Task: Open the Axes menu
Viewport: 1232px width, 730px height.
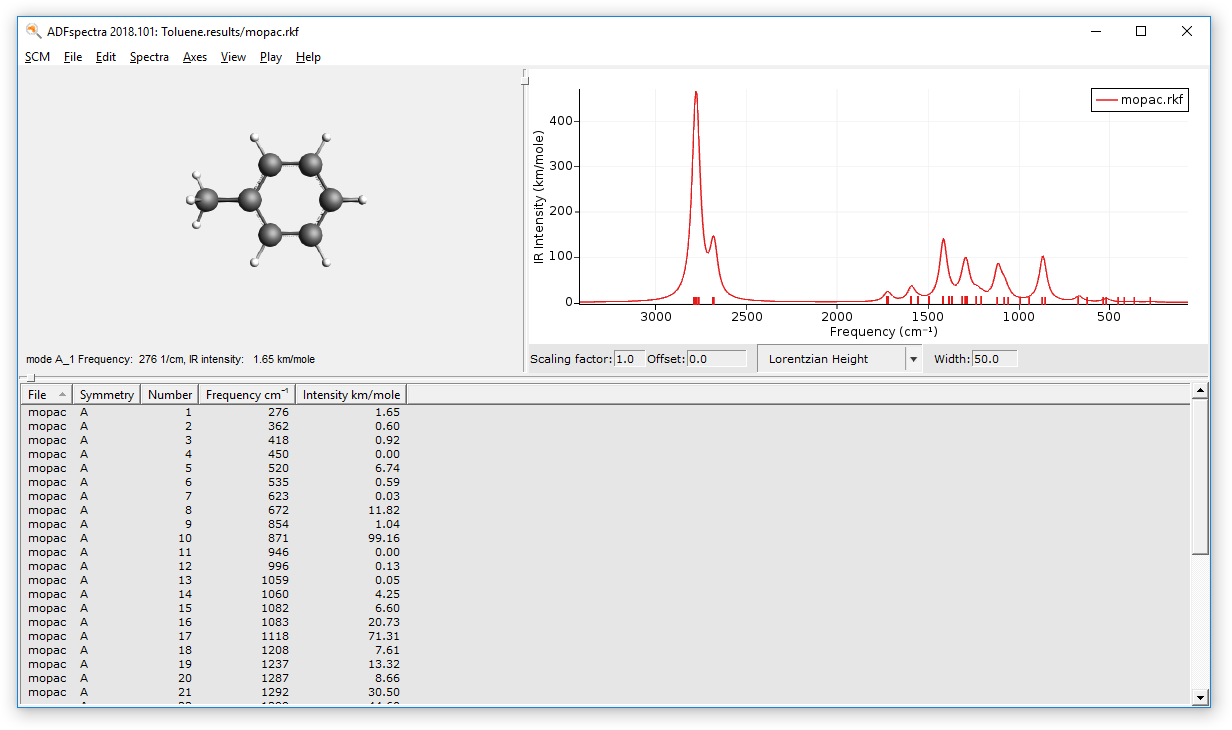Action: 195,57
